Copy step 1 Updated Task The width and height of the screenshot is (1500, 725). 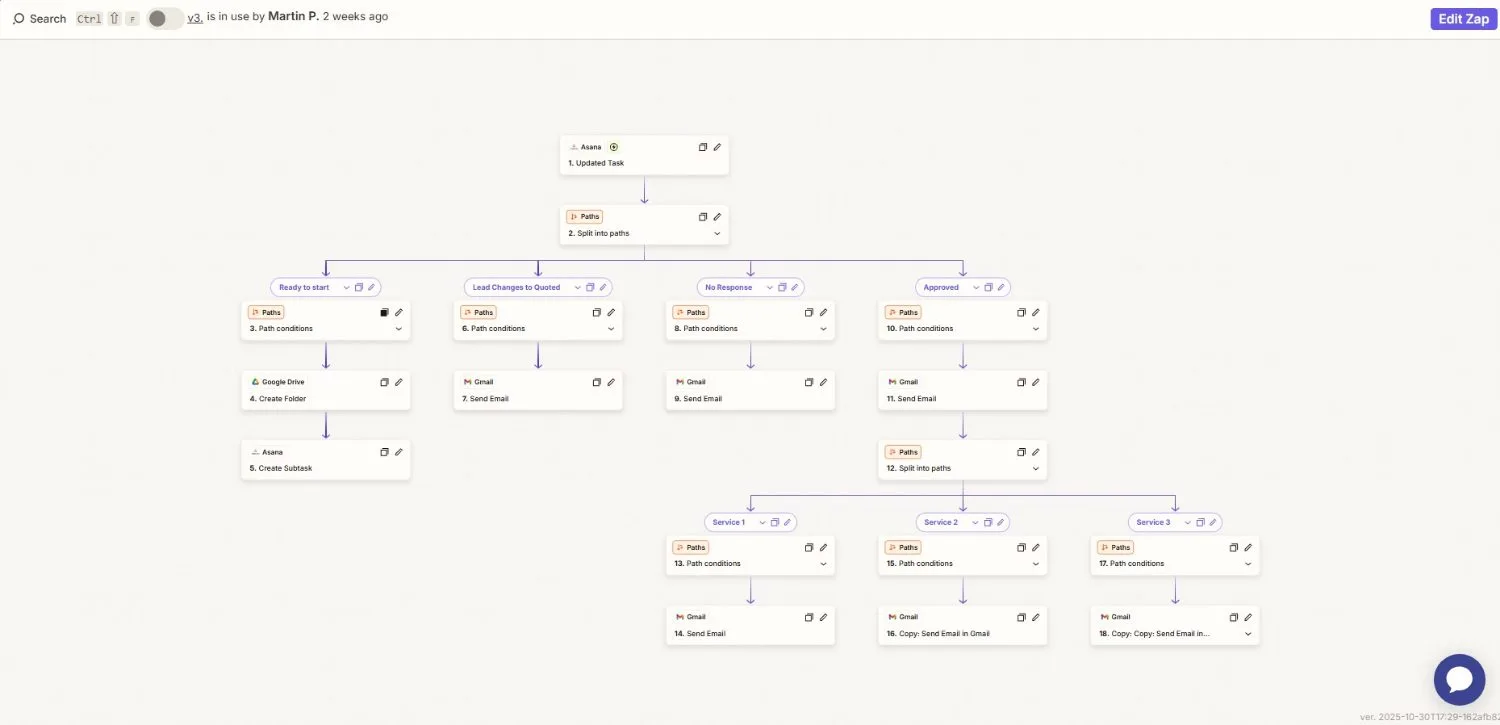703,147
